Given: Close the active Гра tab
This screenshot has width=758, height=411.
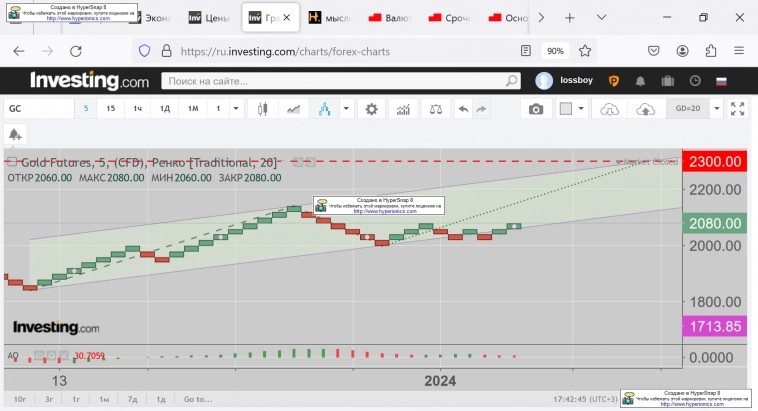Looking at the screenshot, I should coord(287,18).
